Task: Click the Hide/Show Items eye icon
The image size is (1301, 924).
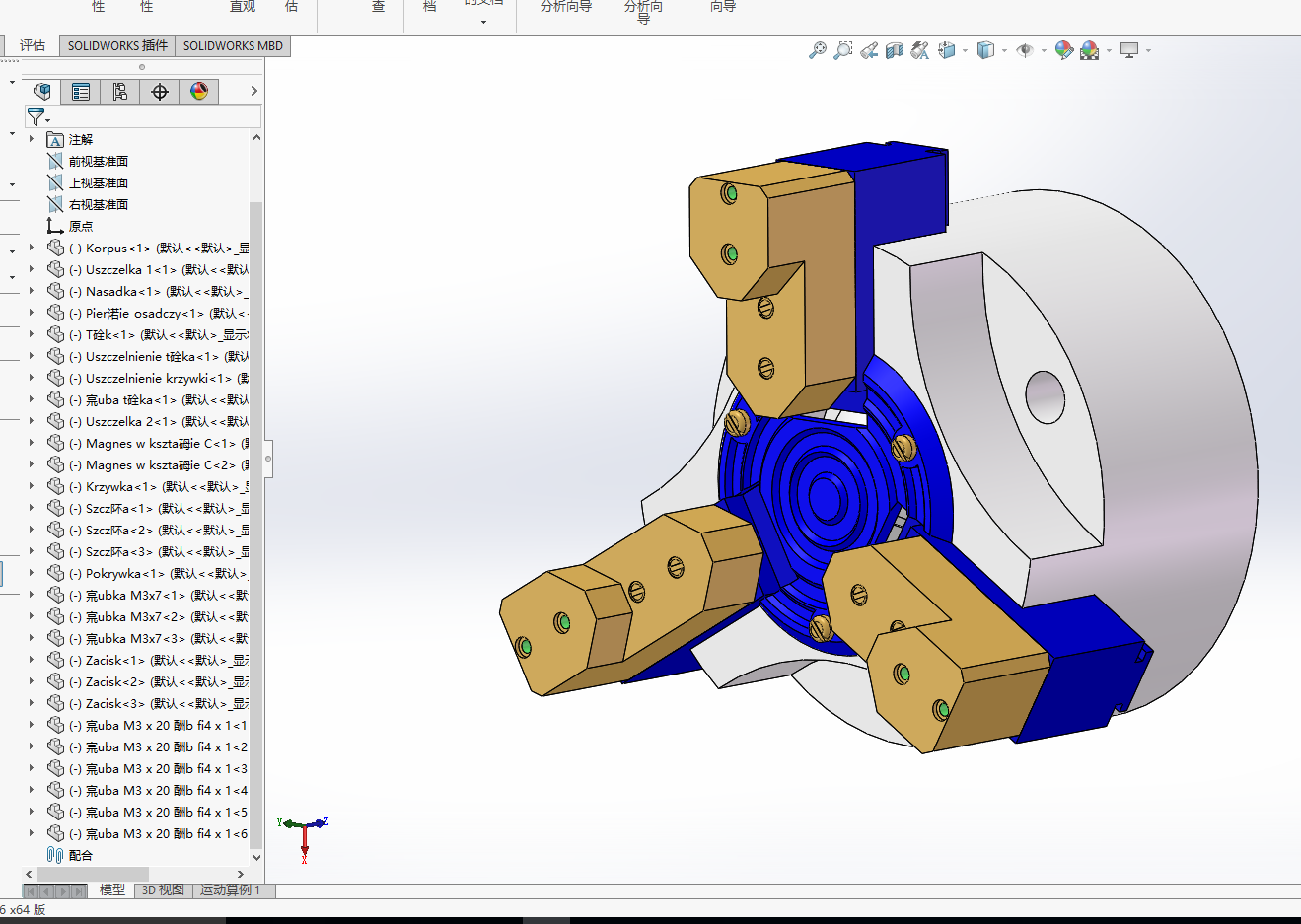Action: click(x=1025, y=50)
